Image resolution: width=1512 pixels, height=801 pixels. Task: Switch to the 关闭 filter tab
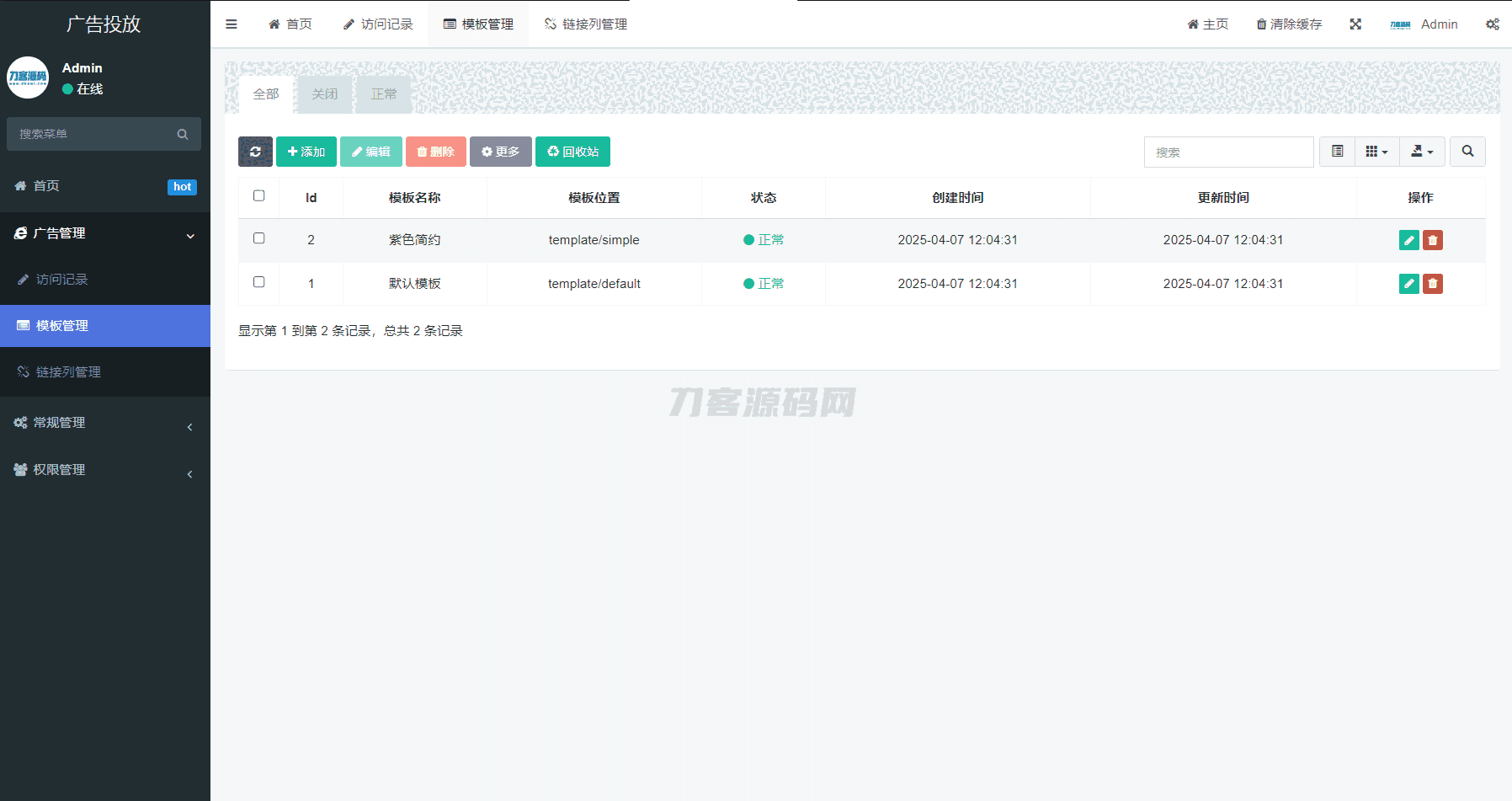tap(324, 94)
